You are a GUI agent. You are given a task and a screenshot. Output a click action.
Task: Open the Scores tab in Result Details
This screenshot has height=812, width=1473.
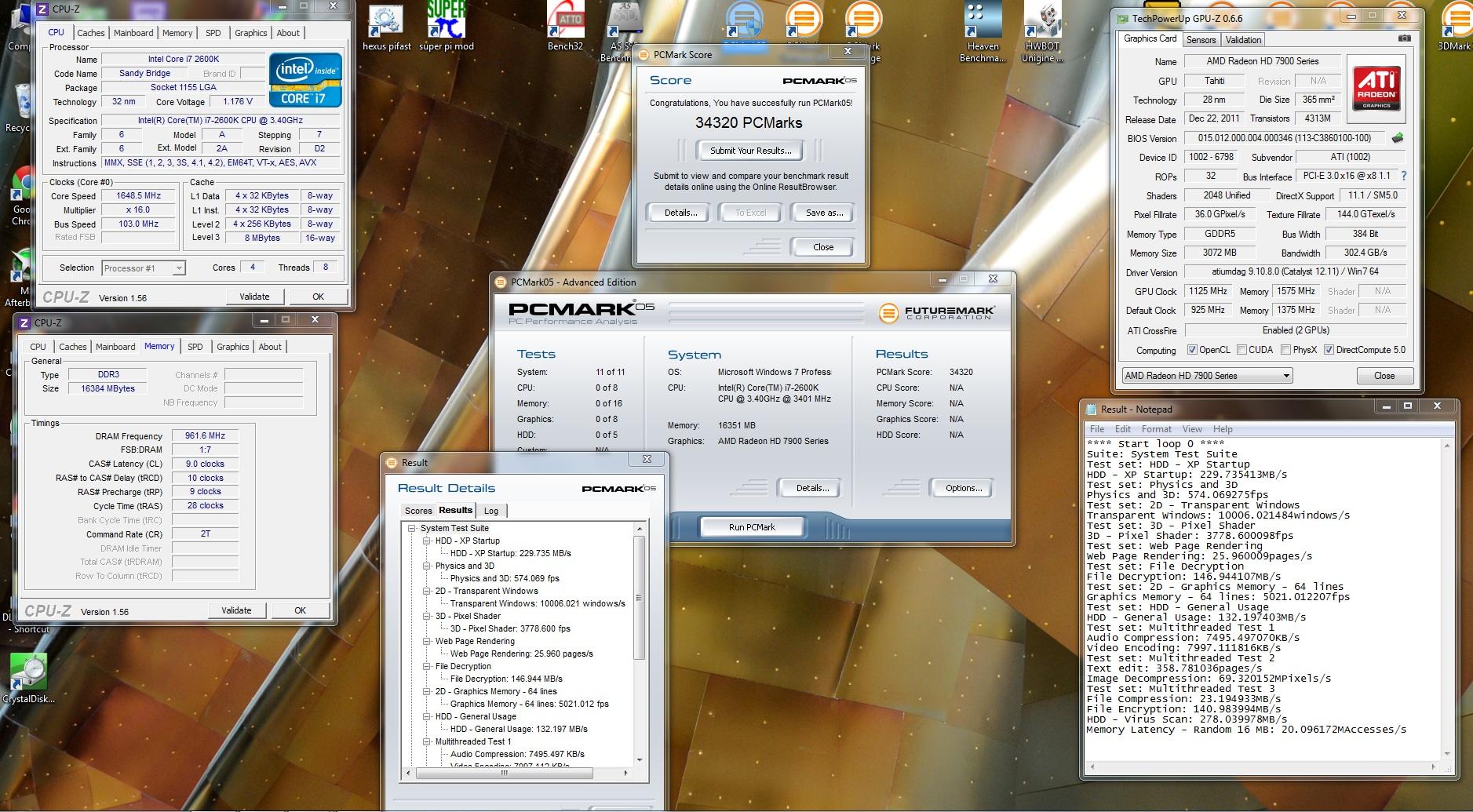pyautogui.click(x=418, y=511)
